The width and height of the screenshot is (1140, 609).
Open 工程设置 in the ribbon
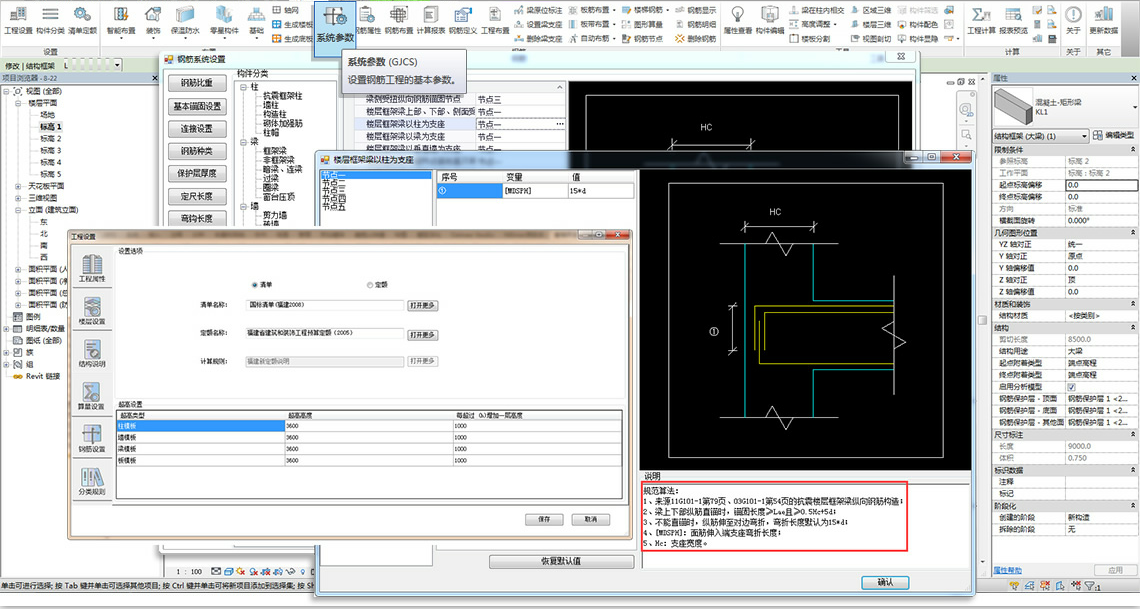19,18
